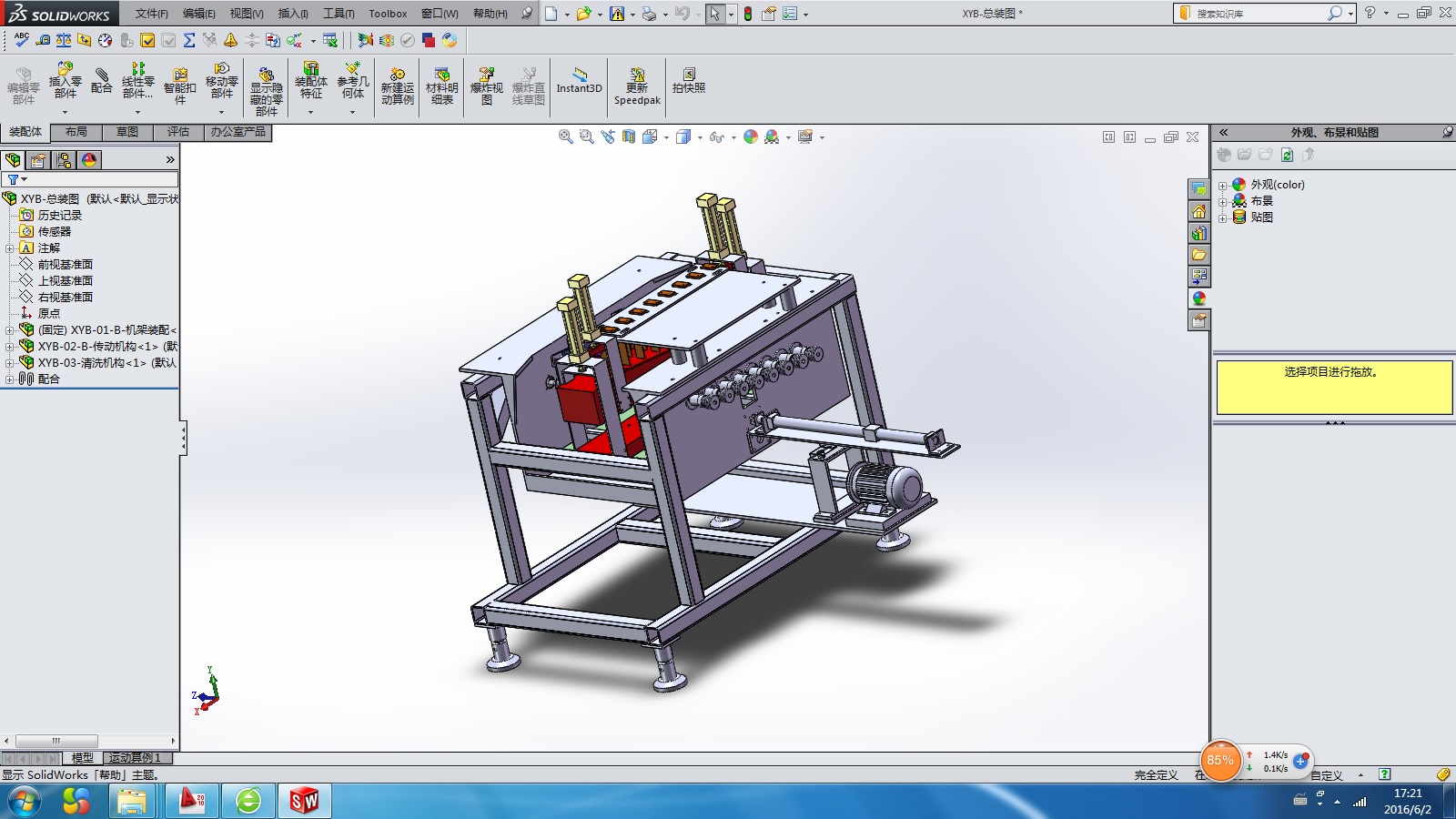Click 爆炸视图 (Exploded View) tool
Screen dimensions: 1456x819
tap(486, 86)
